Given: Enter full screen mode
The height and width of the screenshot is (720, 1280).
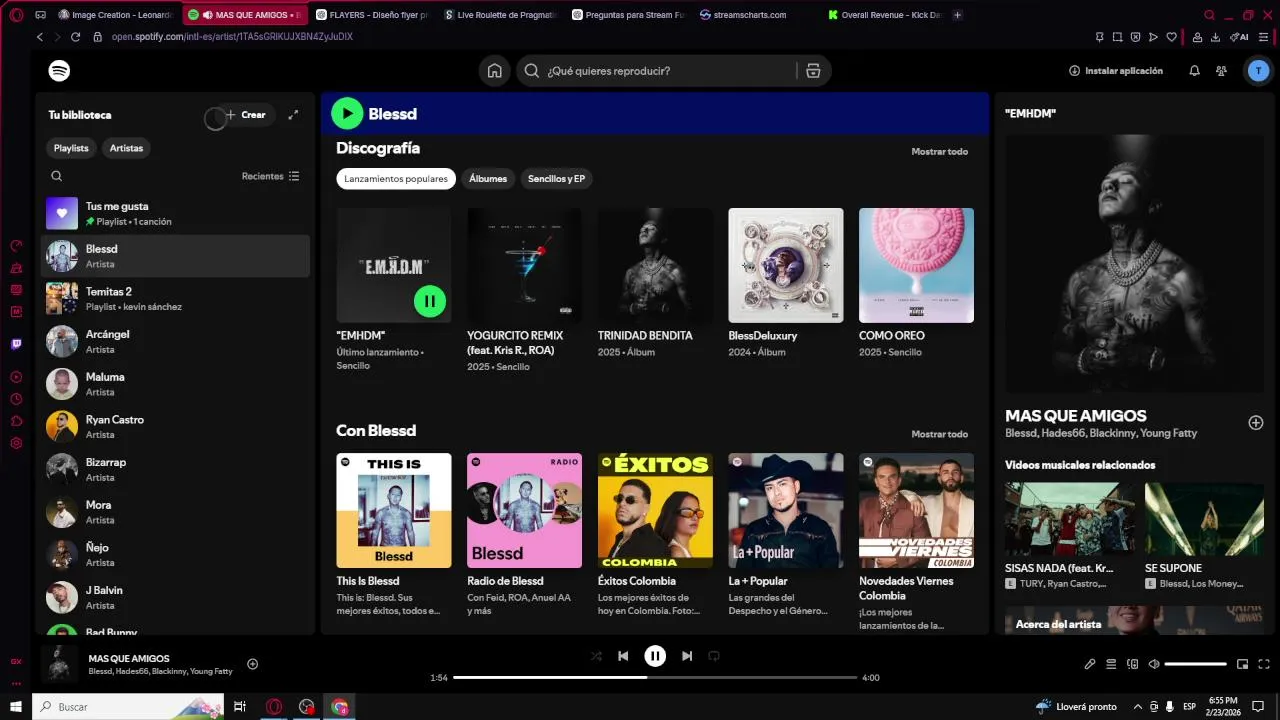Looking at the screenshot, I should click(1264, 664).
